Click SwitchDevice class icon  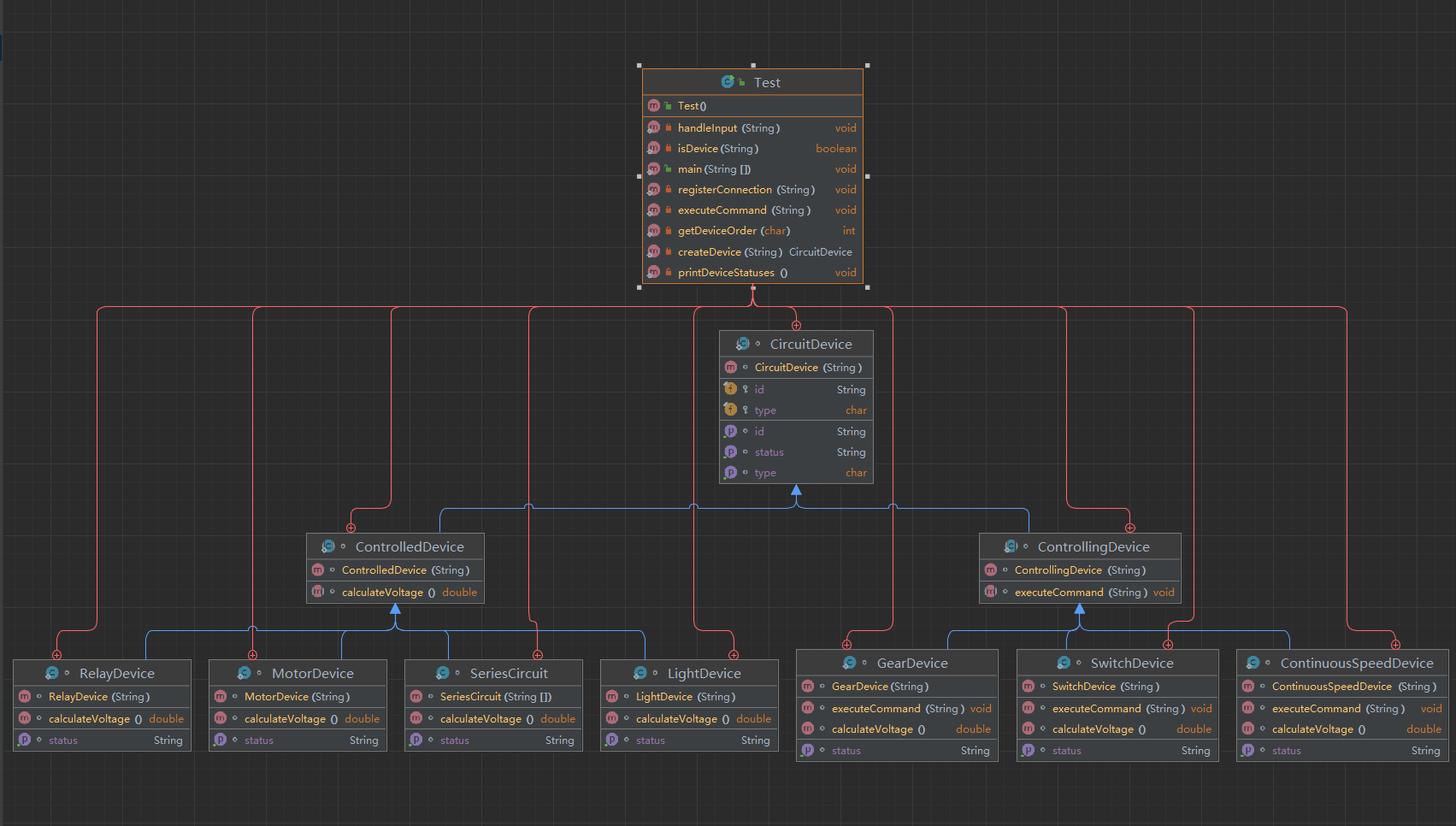(x=1064, y=663)
